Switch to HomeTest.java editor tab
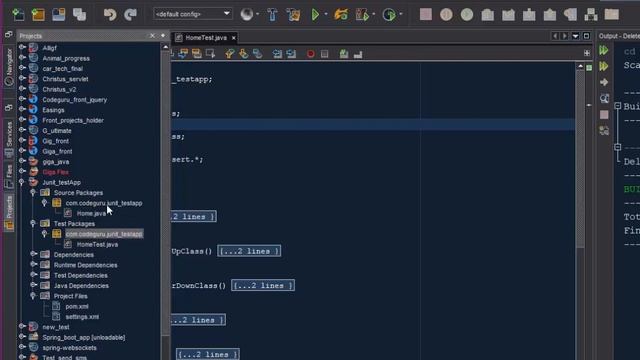 (x=206, y=38)
